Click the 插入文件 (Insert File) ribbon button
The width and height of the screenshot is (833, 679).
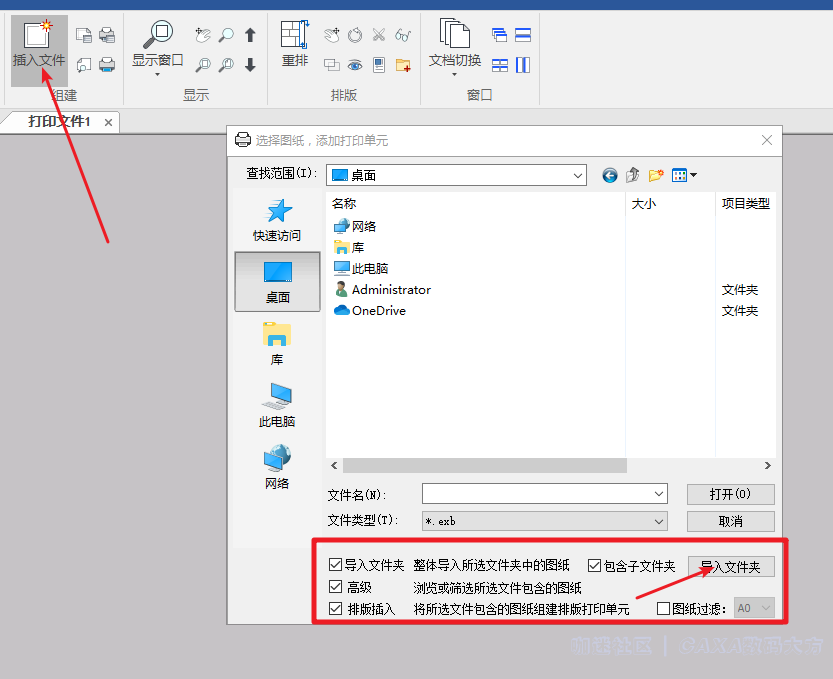pyautogui.click(x=39, y=50)
